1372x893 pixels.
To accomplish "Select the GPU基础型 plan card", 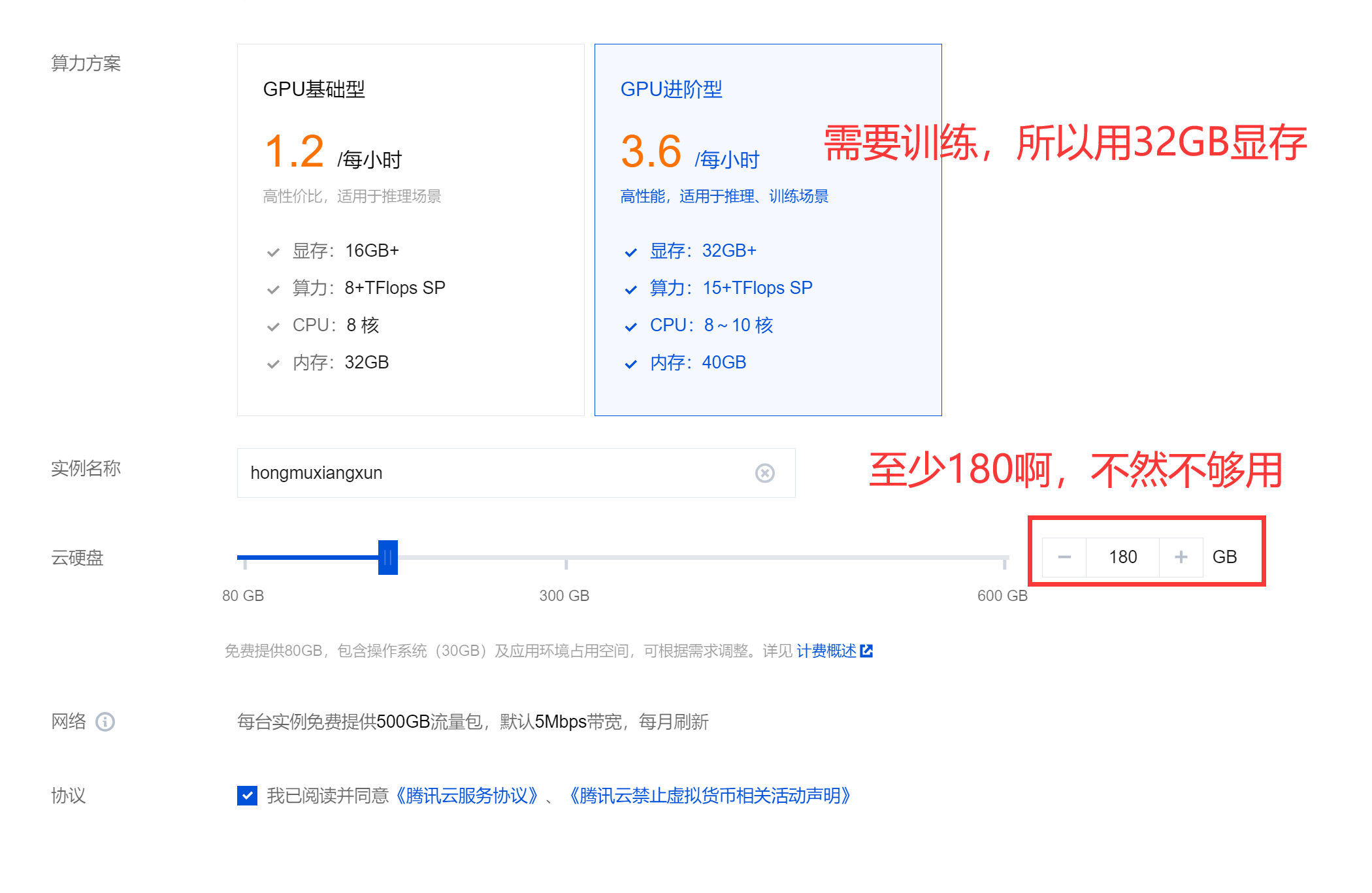I will click(x=410, y=229).
